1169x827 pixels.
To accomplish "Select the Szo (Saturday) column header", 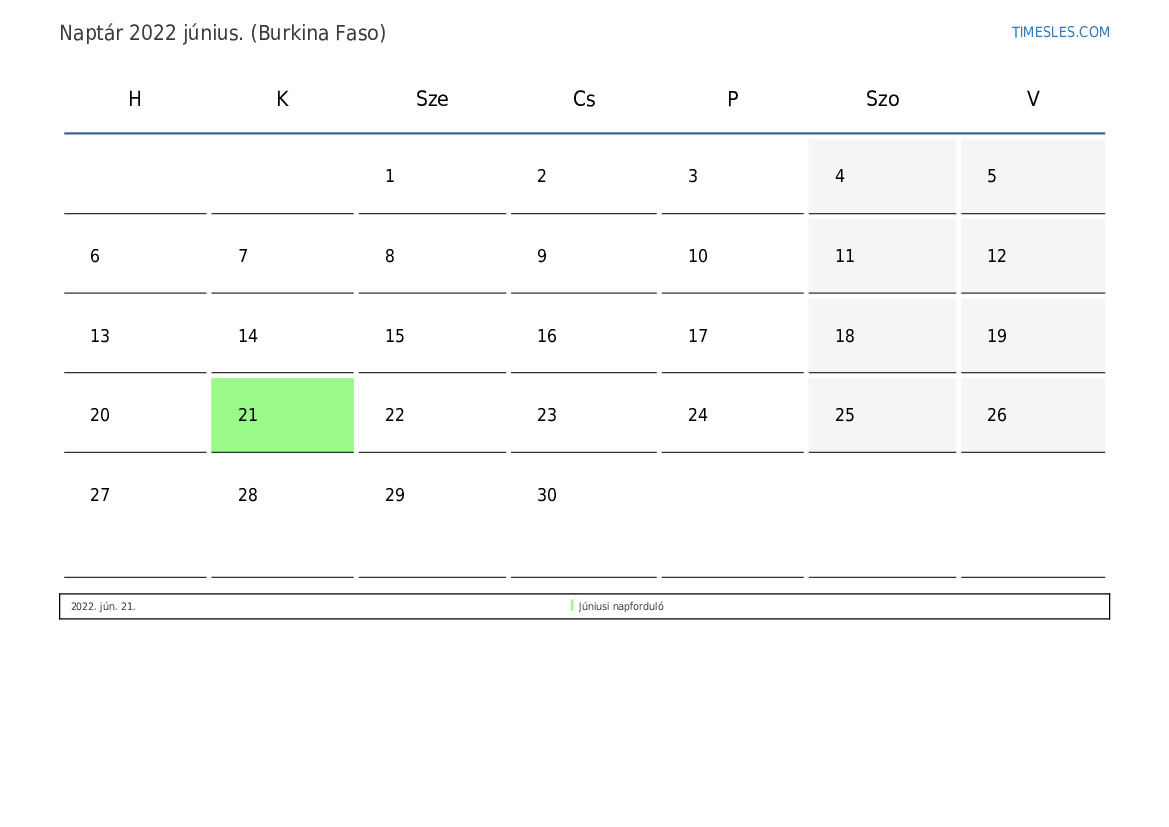I will [882, 99].
